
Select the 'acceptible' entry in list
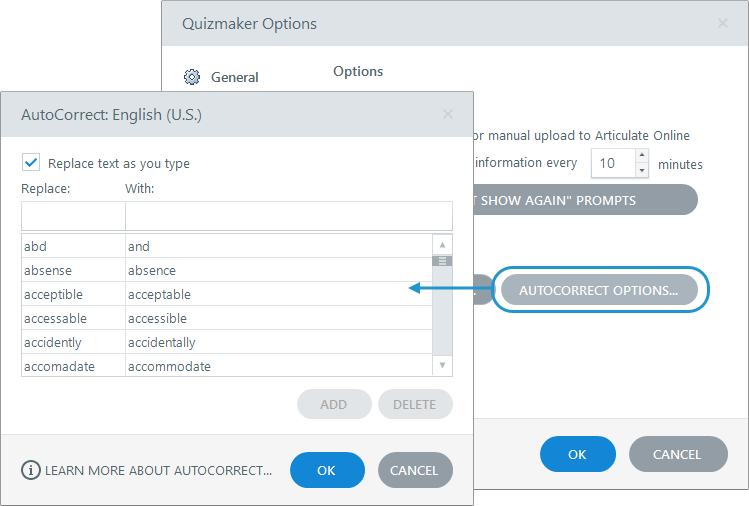[x=73, y=294]
